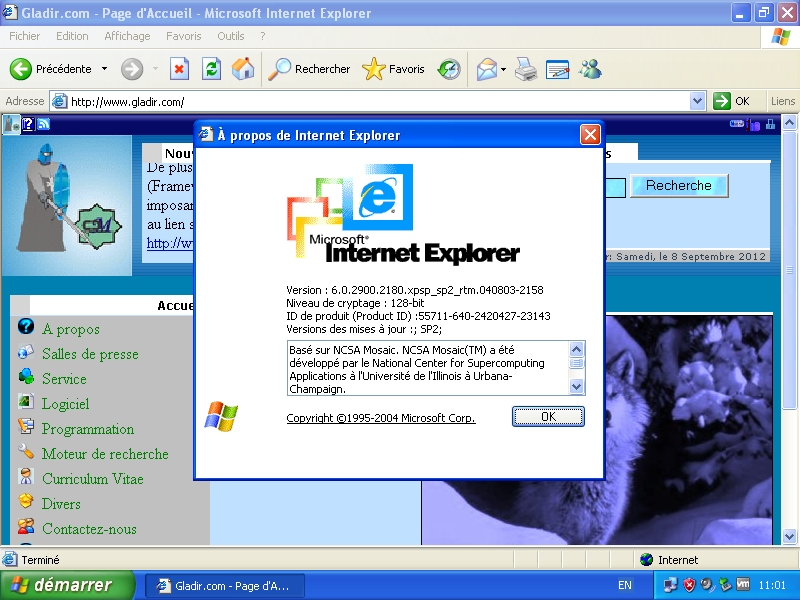Click the 11:01 system clock

coord(772,585)
